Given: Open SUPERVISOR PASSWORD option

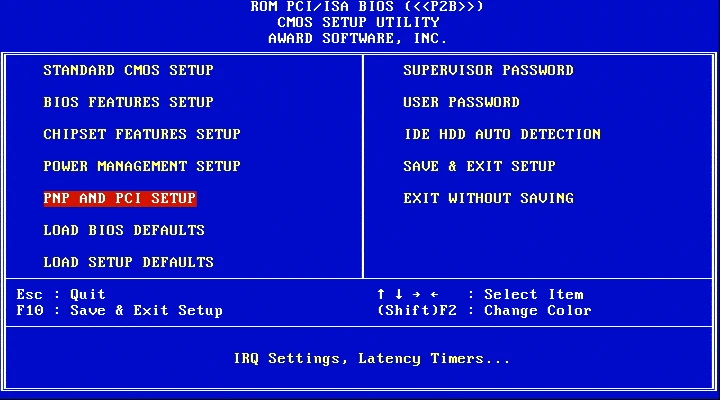Looking at the screenshot, I should [489, 70].
